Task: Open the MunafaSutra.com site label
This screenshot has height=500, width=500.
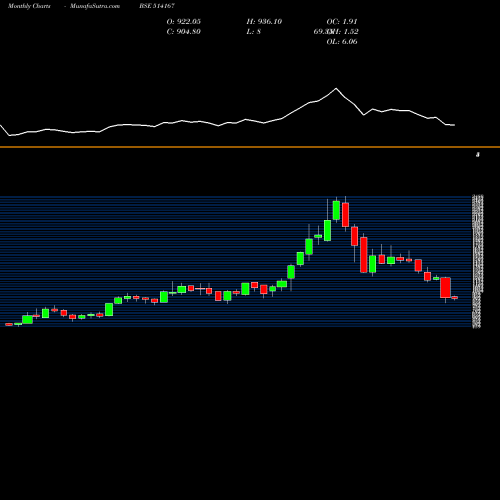Action: tap(95, 6)
